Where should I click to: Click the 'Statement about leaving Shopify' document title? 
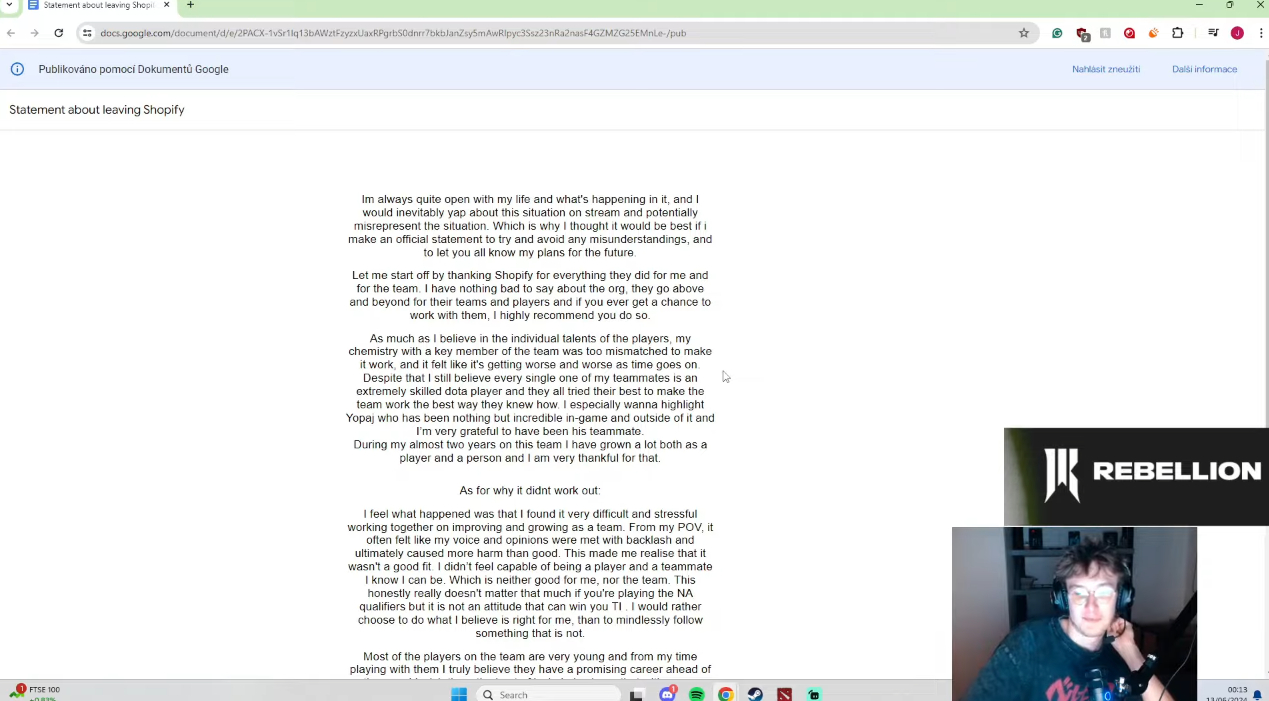(x=97, y=110)
